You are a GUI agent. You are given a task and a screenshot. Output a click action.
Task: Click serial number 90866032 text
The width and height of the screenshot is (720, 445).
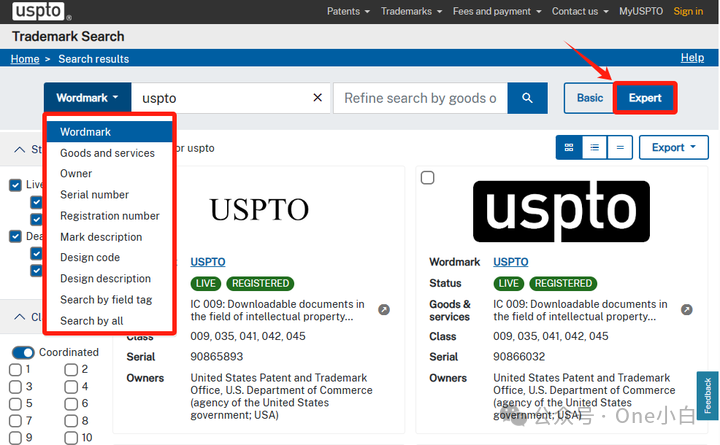(x=519, y=357)
